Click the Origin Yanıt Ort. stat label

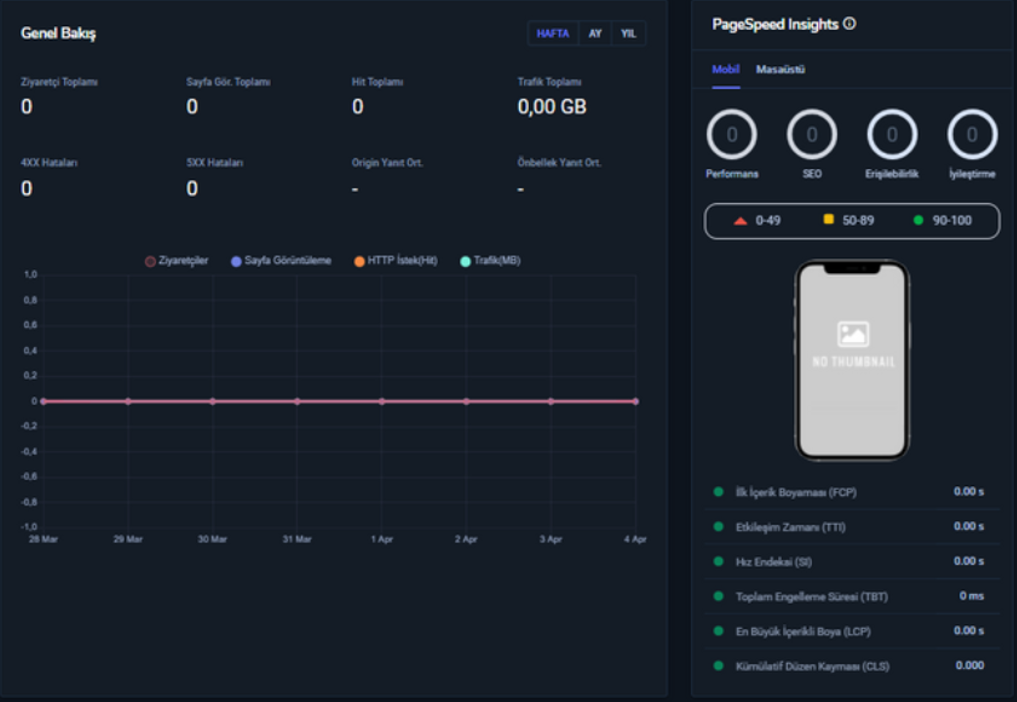[387, 163]
